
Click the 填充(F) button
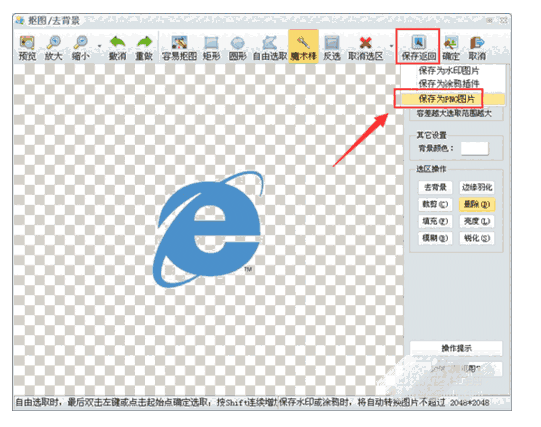tap(435, 221)
